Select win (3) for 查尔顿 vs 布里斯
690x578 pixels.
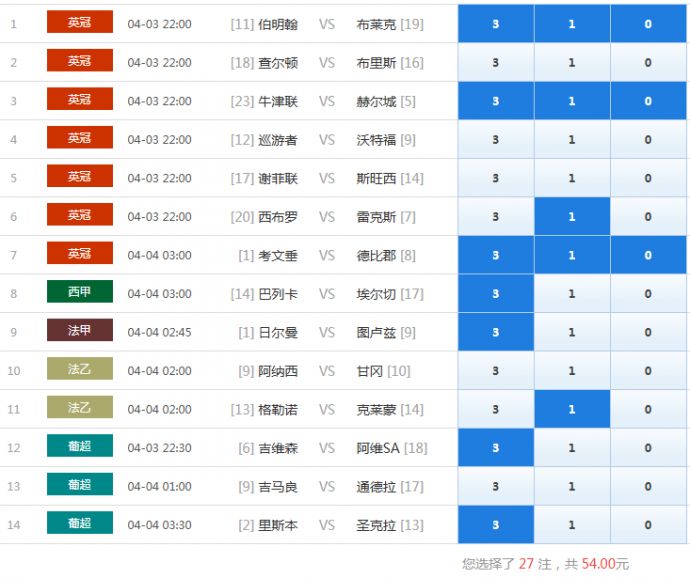[496, 62]
